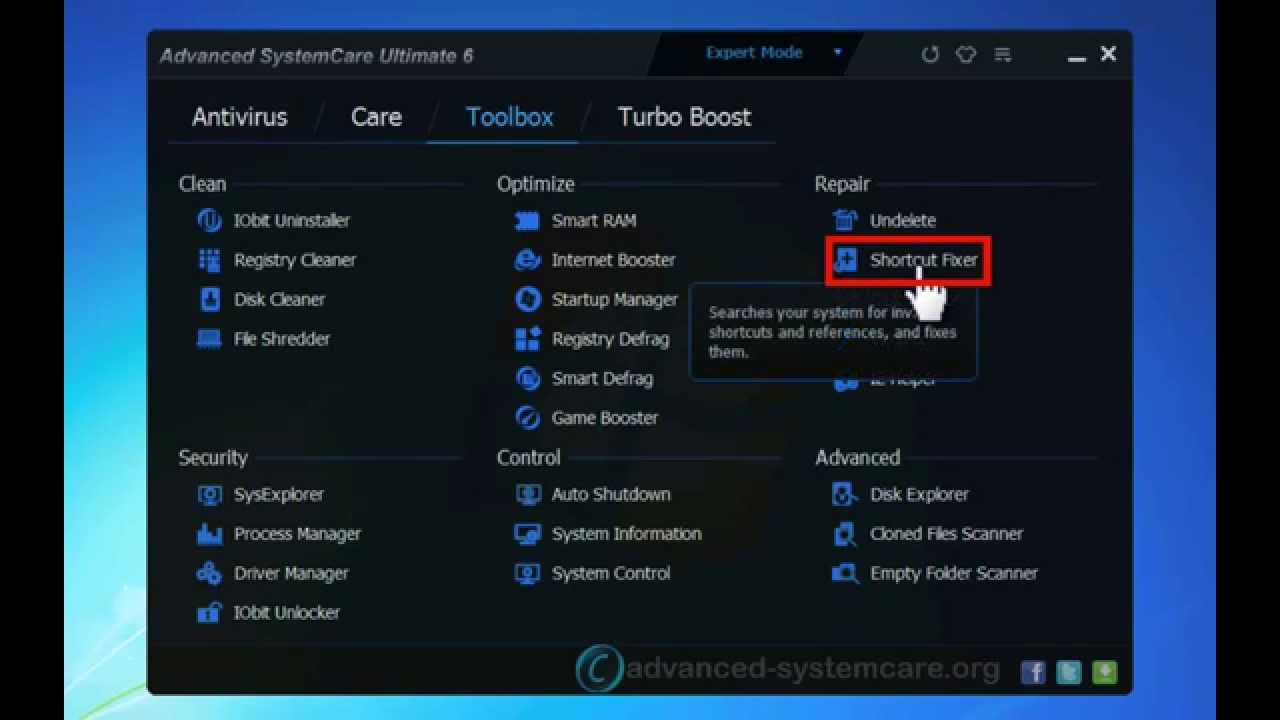Viewport: 1280px width, 720px height.
Task: Click the green arrow icon at the bottom right
Action: pos(1105,672)
